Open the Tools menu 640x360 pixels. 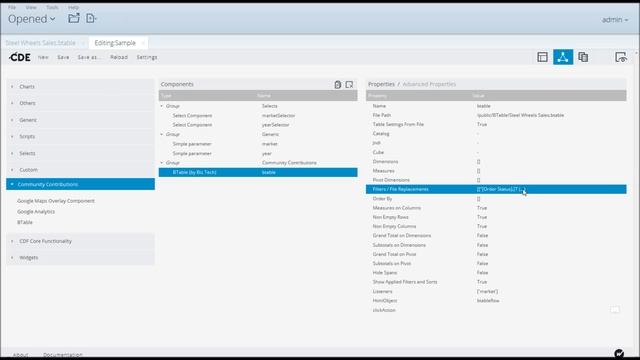click(x=52, y=7)
